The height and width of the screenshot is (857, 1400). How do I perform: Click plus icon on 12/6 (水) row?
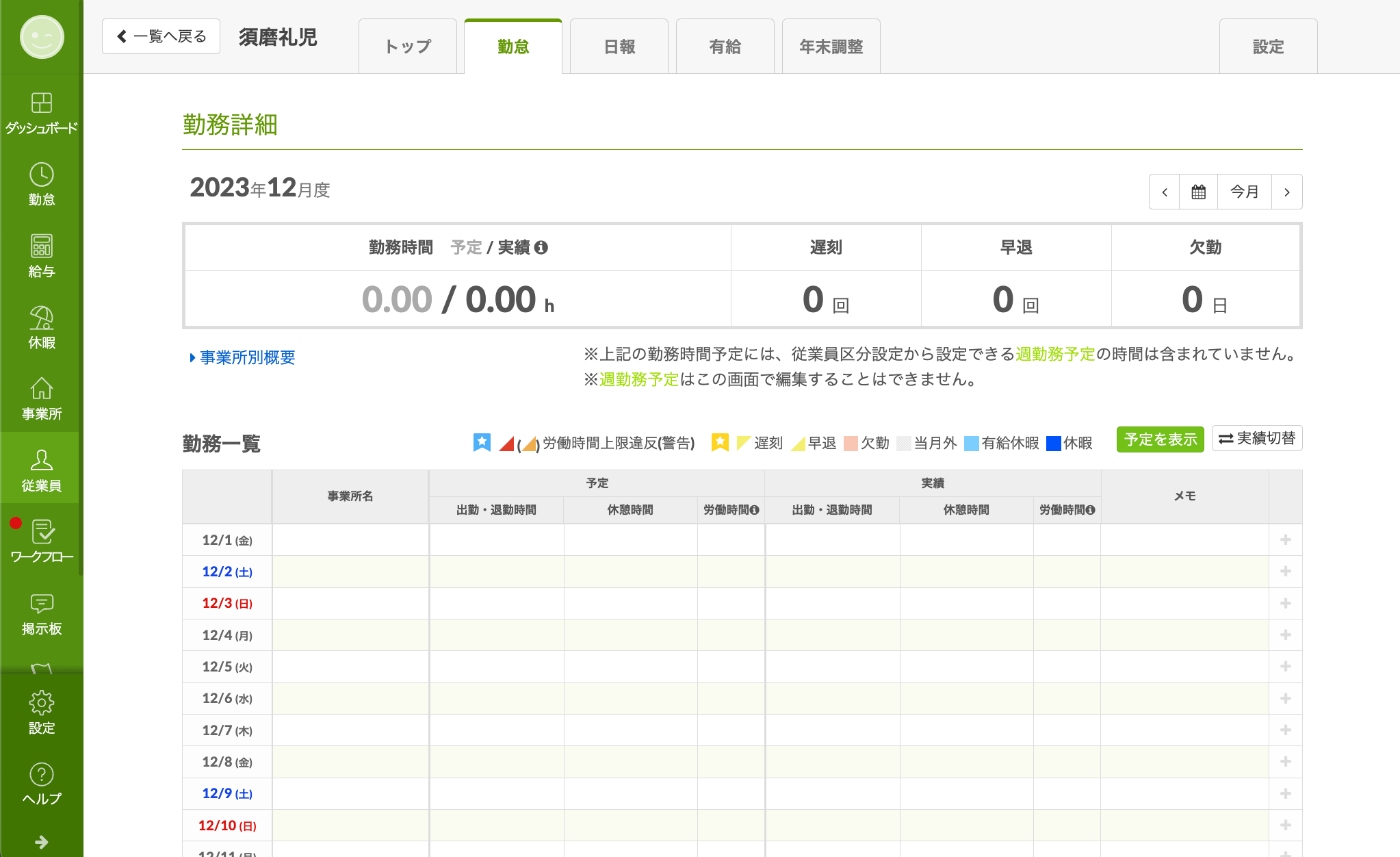1285,698
